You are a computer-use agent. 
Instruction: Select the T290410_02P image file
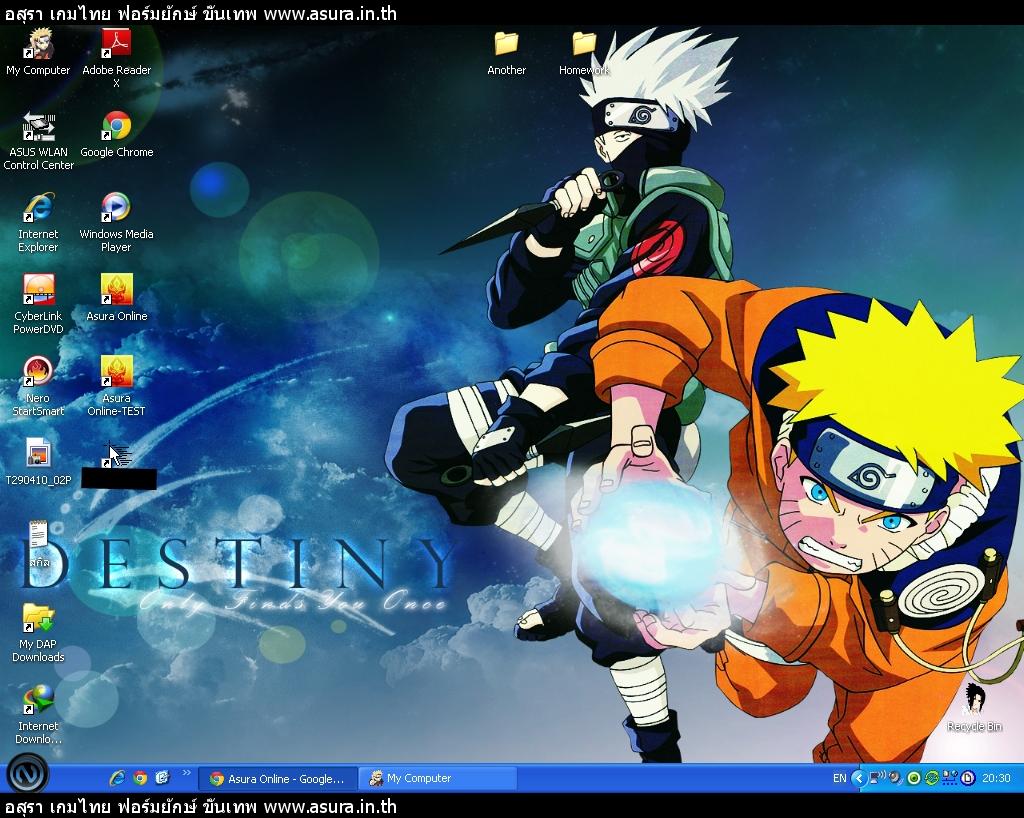(38, 462)
